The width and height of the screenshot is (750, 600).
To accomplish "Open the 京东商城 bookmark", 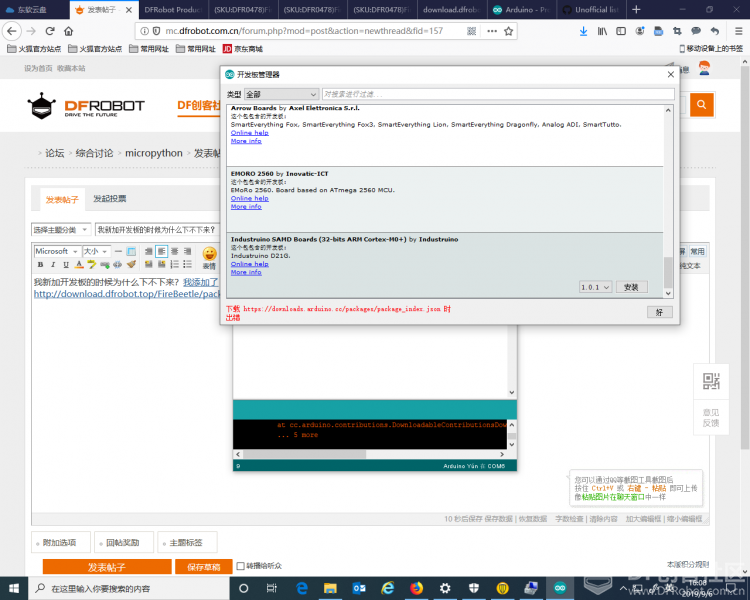I will point(243,49).
